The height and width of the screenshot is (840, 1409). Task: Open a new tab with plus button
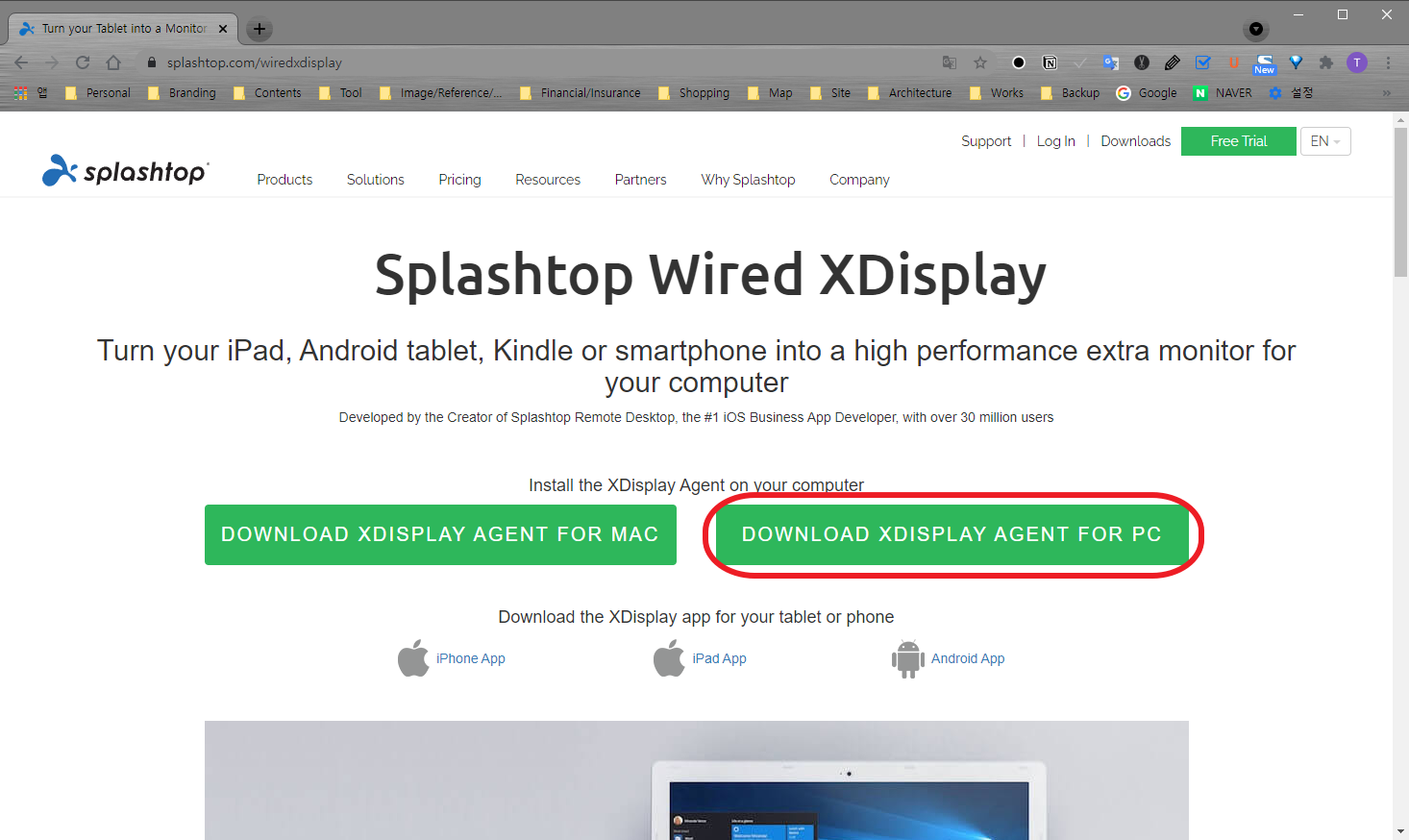260,29
